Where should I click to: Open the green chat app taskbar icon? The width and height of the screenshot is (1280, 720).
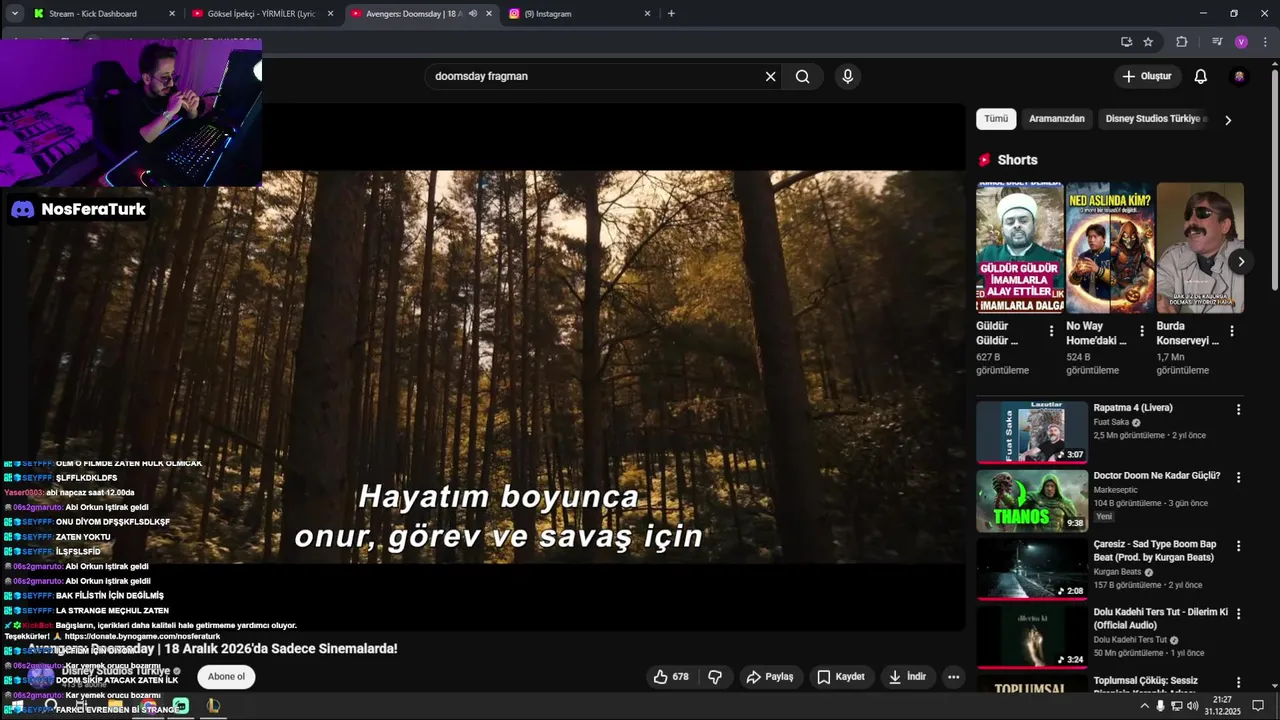point(181,706)
